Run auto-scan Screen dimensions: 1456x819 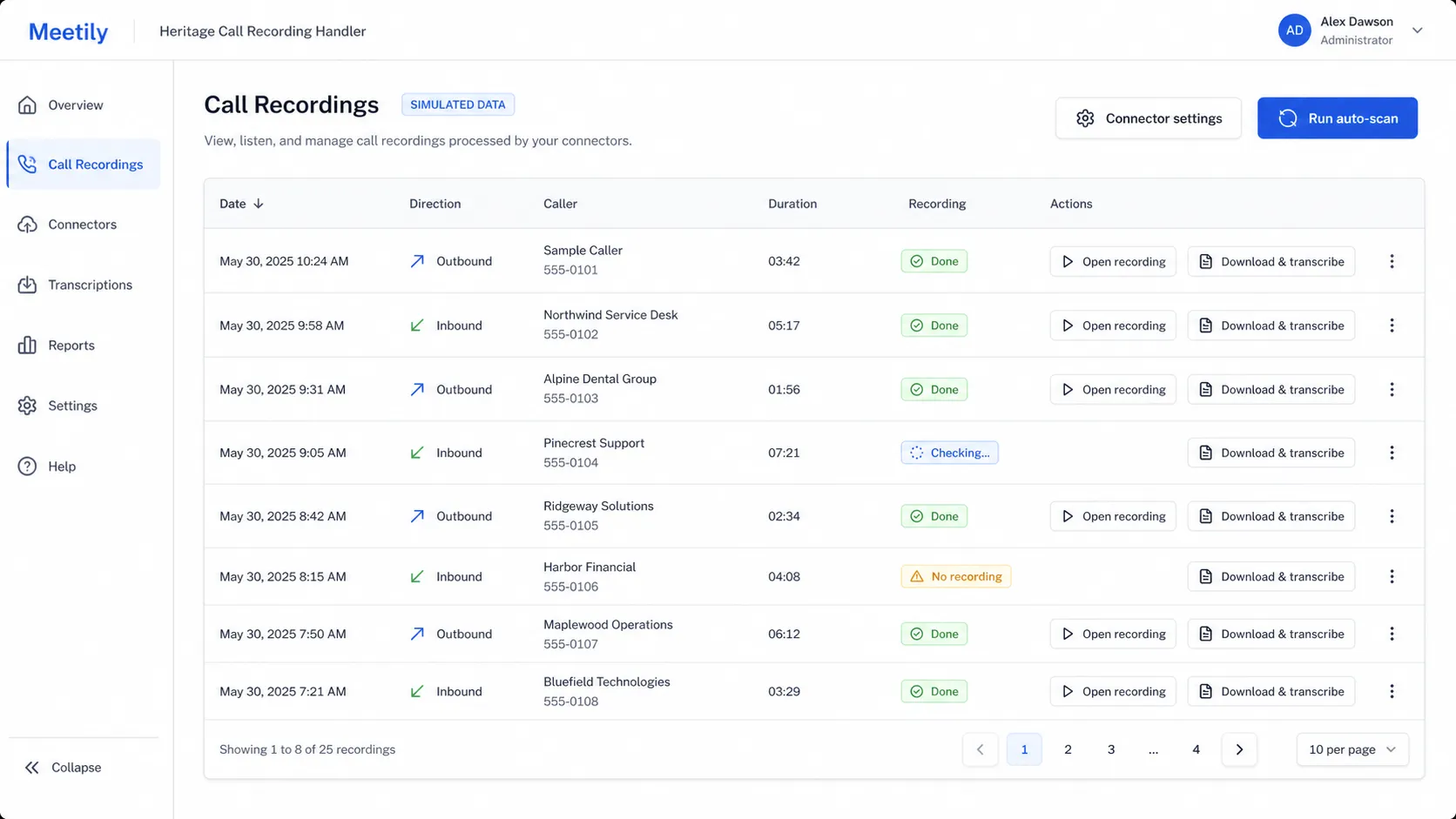pos(1337,118)
